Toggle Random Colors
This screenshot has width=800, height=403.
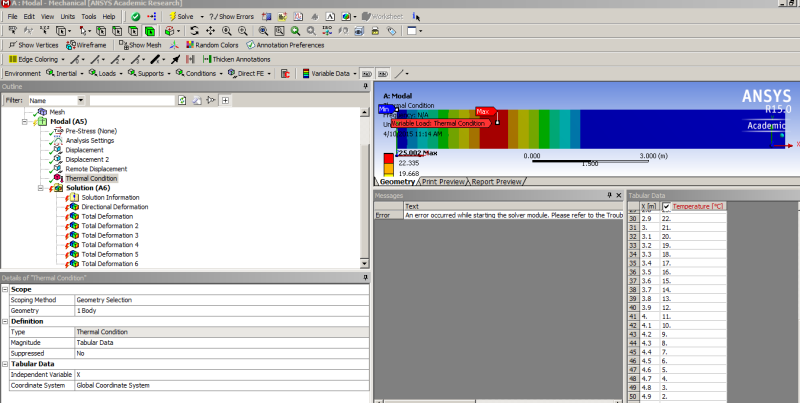pos(212,45)
